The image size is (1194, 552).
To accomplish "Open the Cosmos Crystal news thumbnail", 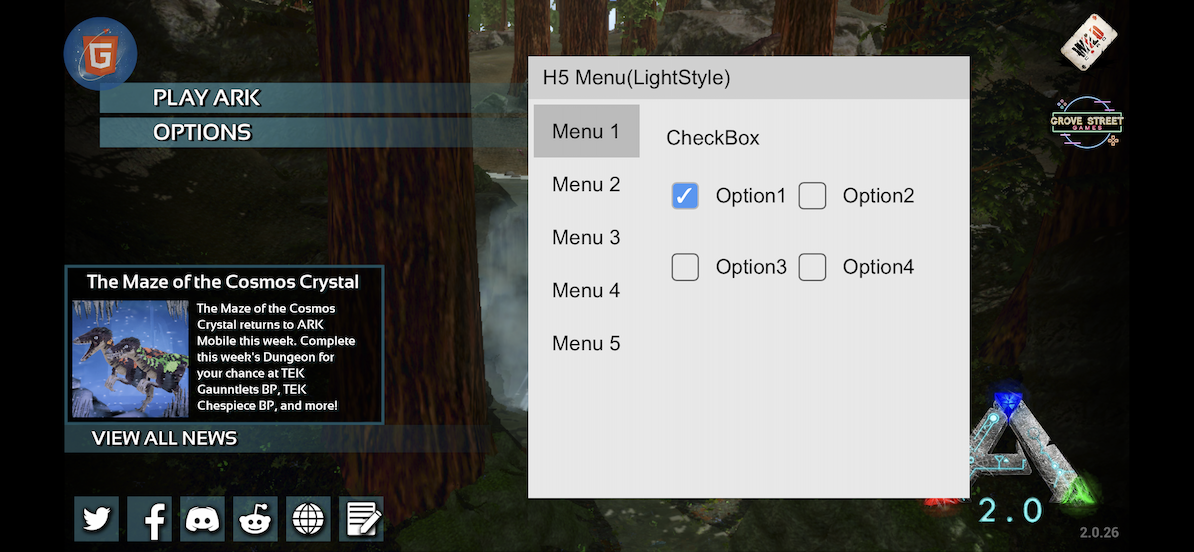I will coord(130,359).
